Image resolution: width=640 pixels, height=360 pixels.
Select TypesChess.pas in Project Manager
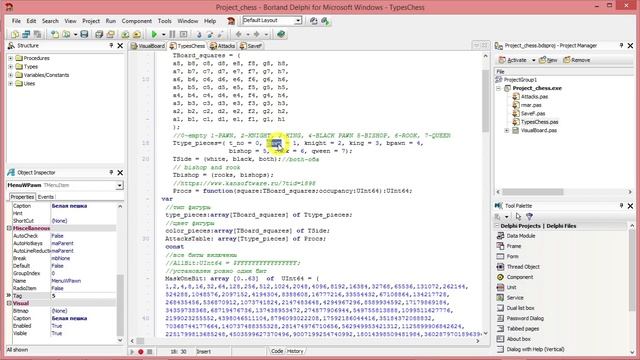click(x=539, y=122)
